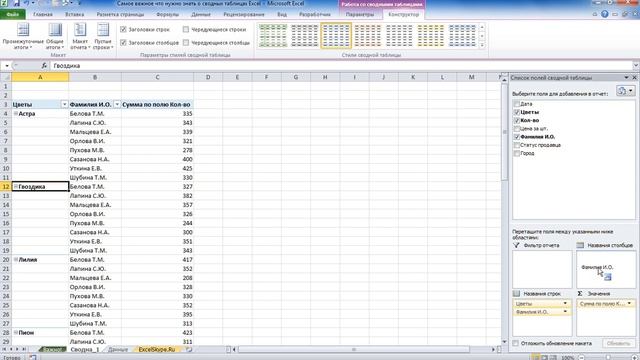Open the Файл tab

point(13,14)
